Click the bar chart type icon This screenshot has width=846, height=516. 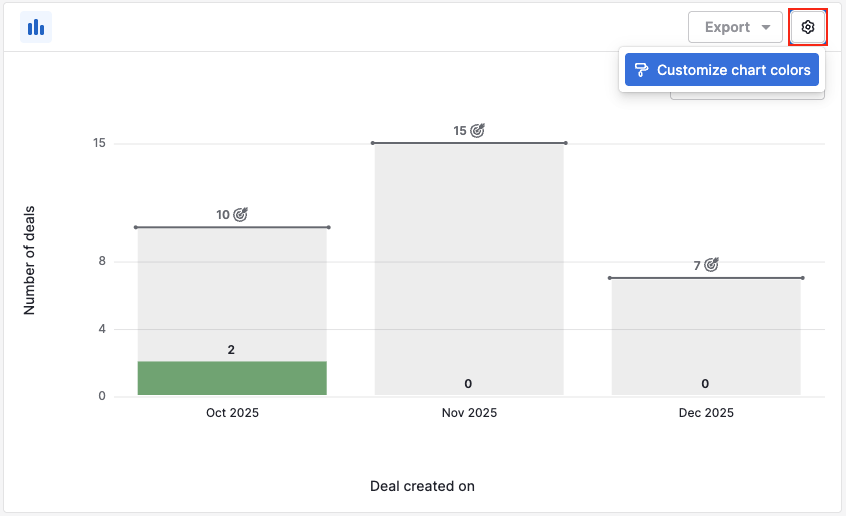point(36,27)
